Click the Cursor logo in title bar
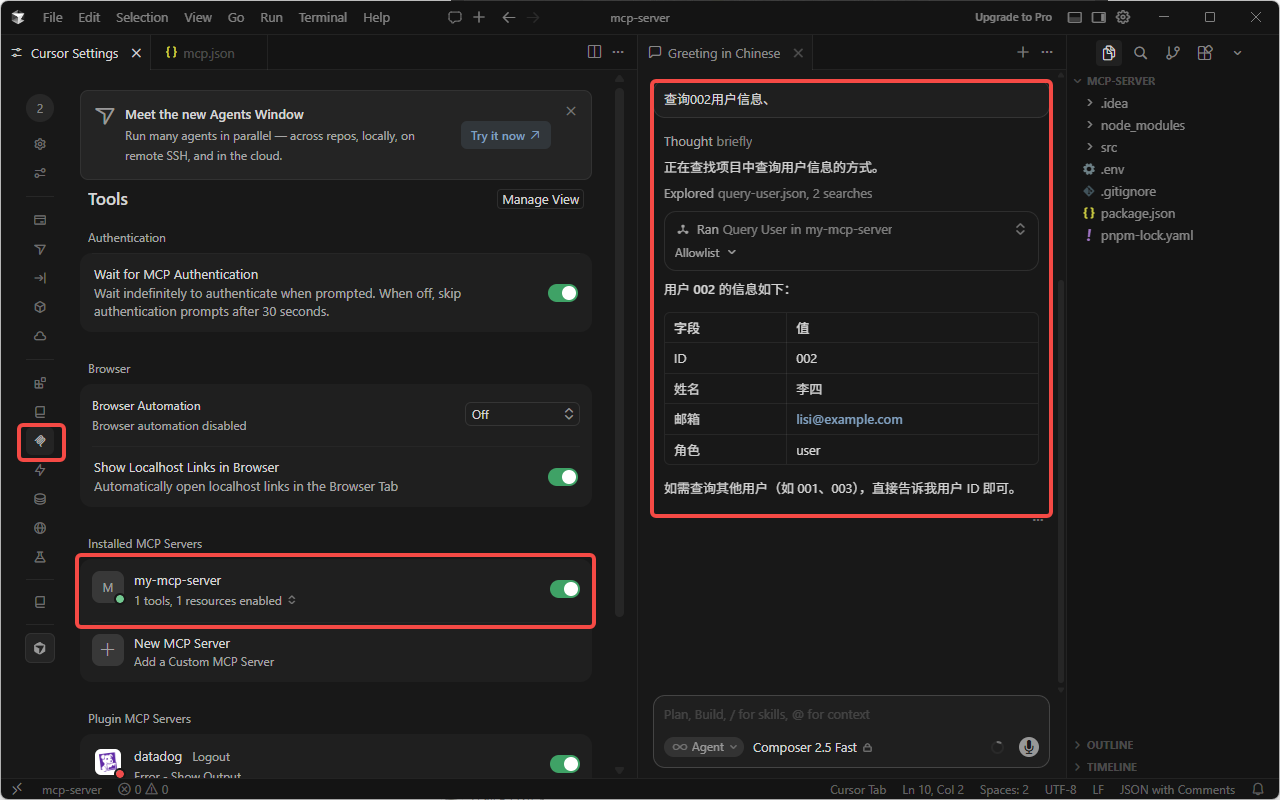This screenshot has width=1280, height=800. 19,17
